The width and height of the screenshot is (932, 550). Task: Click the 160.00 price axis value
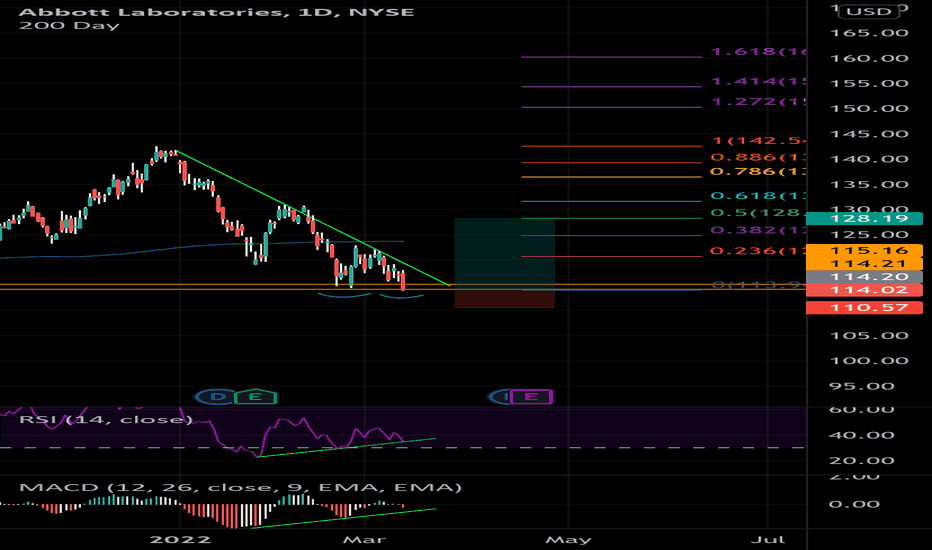click(869, 58)
